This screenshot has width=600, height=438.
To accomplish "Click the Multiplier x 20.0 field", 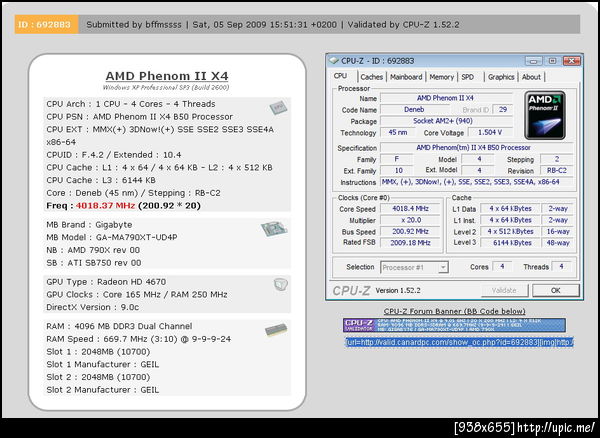I will (x=410, y=220).
